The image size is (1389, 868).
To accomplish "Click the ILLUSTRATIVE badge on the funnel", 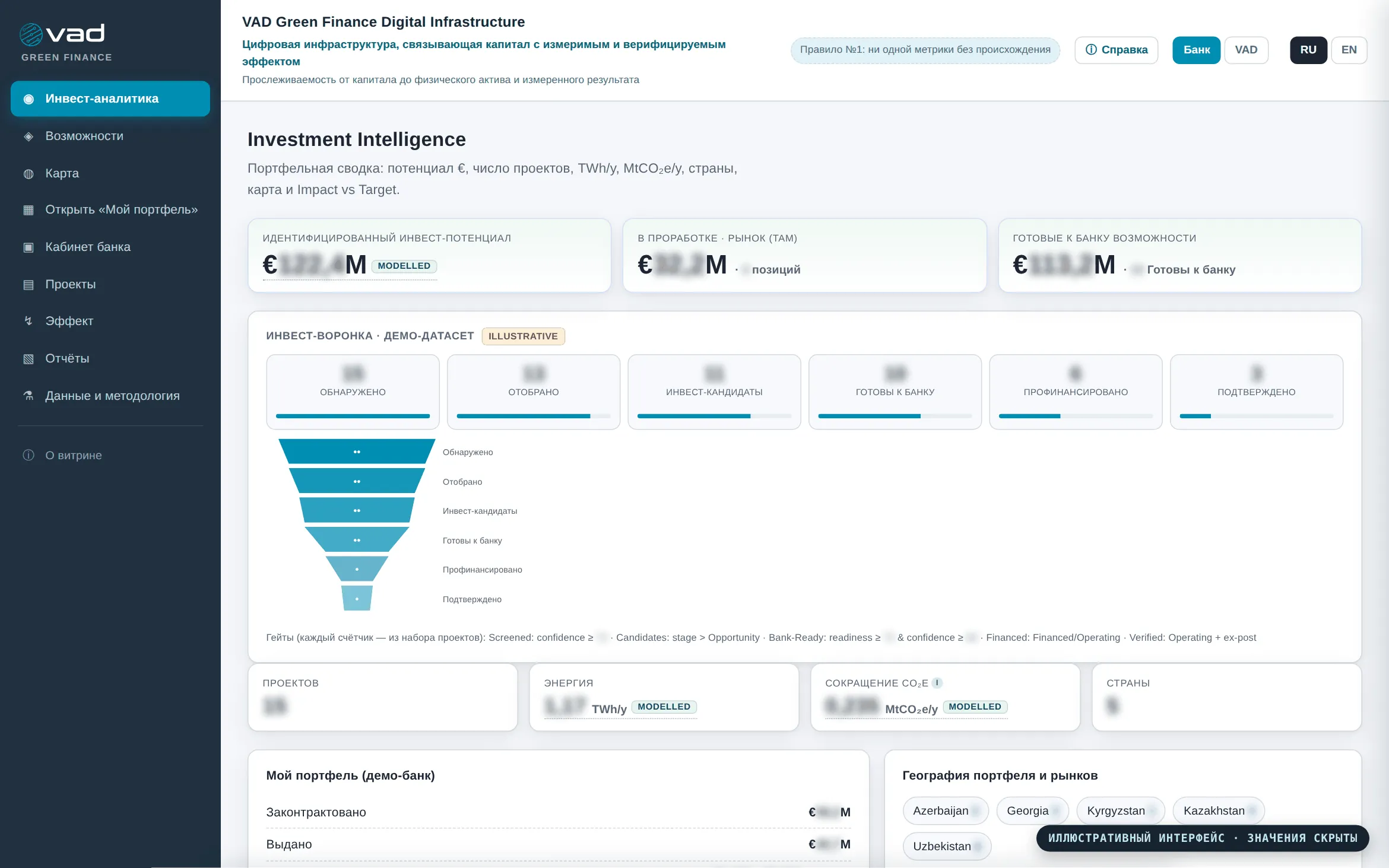I will 523,336.
